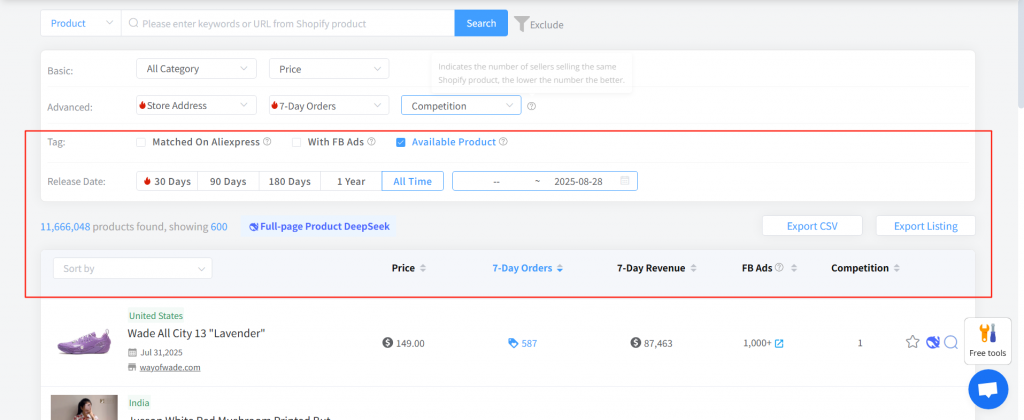
Task: Expand the All Category dropdown
Action: point(196,69)
